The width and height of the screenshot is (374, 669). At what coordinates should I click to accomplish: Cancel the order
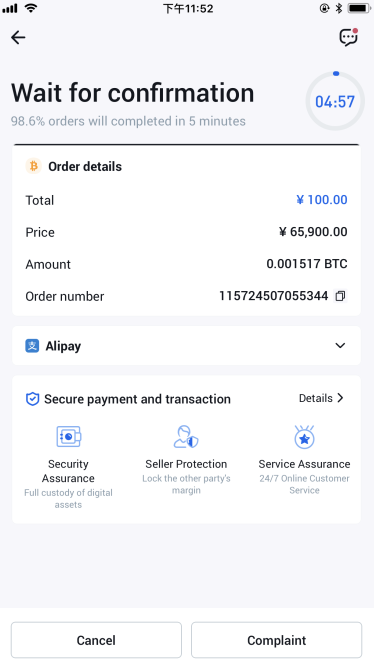[x=96, y=640]
